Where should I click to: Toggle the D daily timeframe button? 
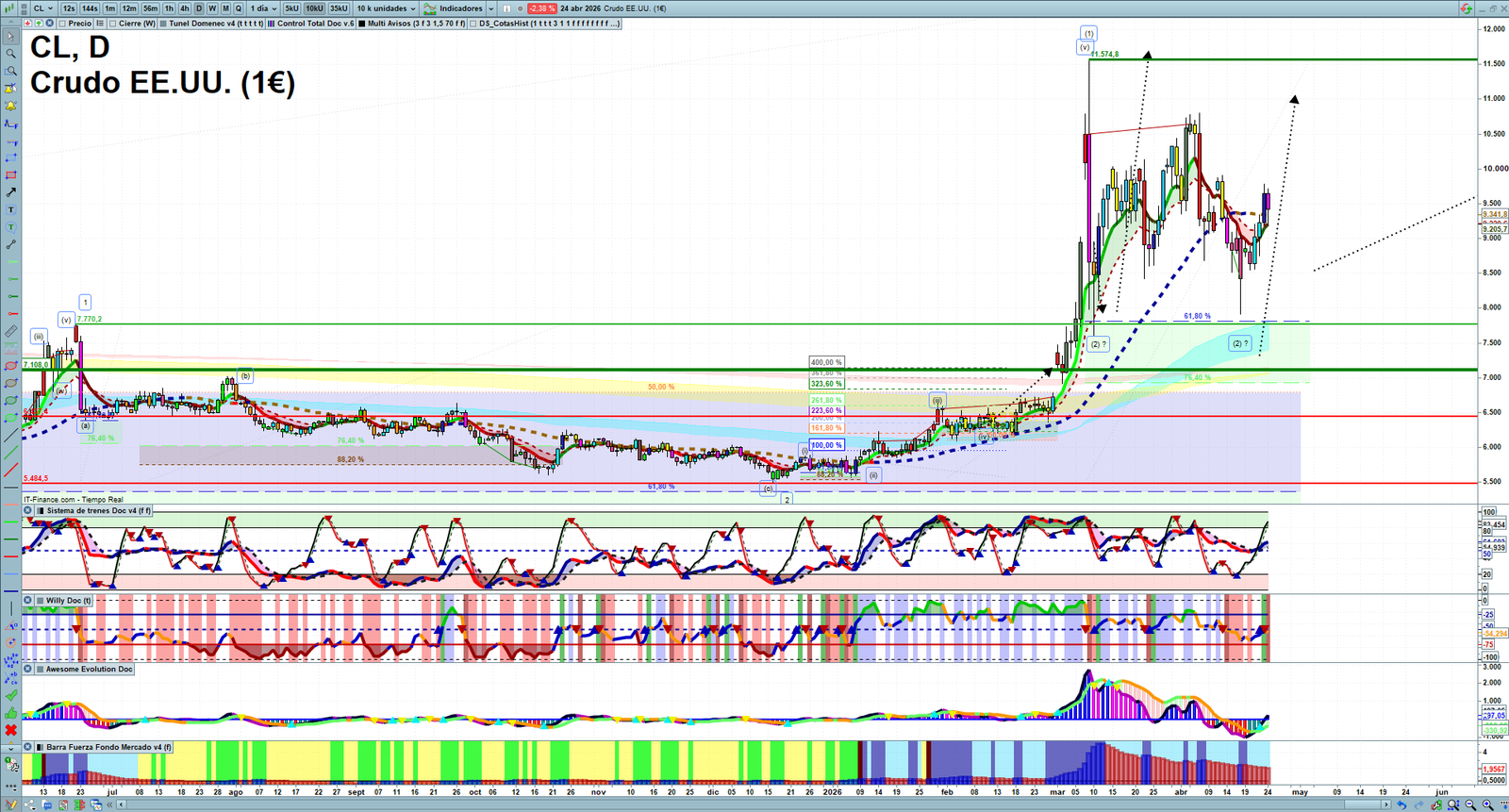coord(199,8)
